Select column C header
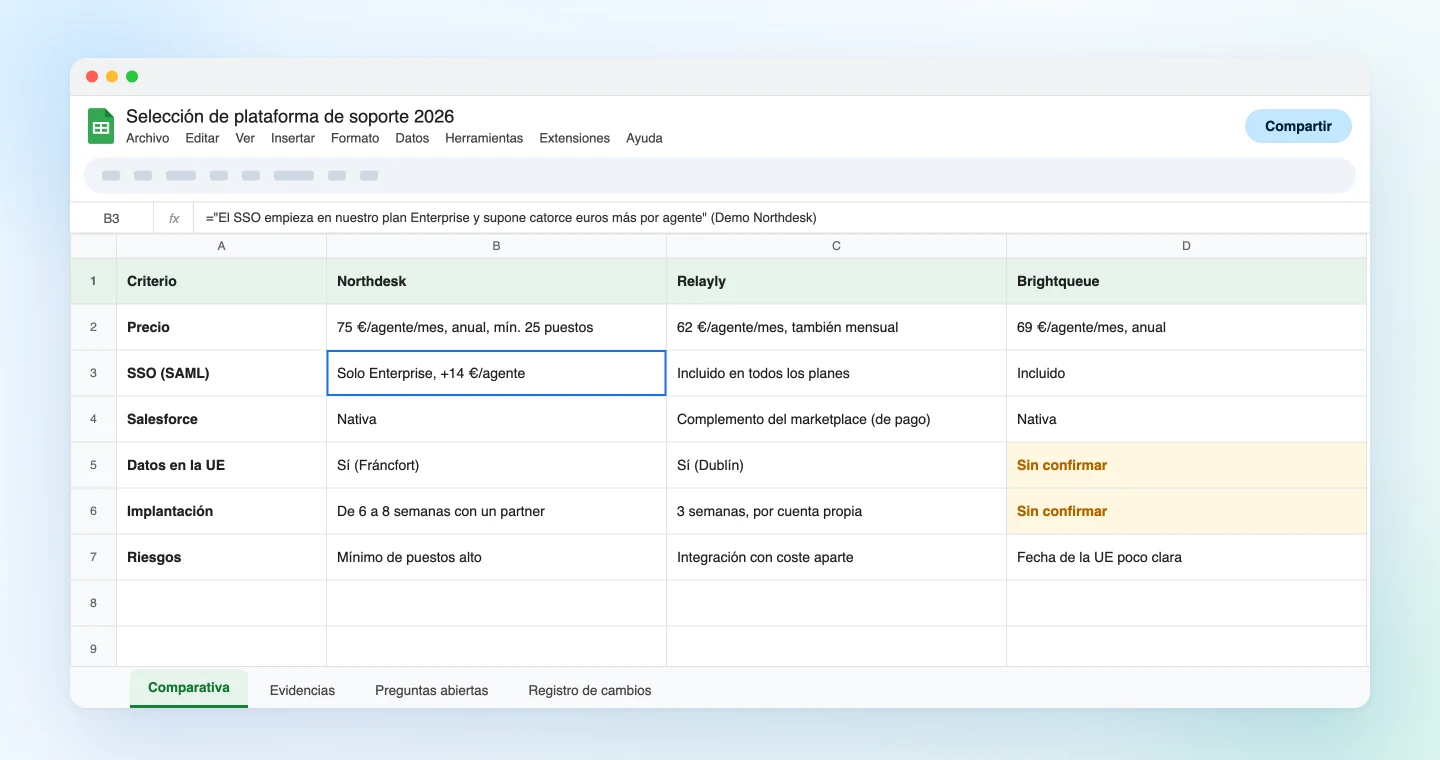Screen dimensions: 1440x760 click(x=837, y=246)
